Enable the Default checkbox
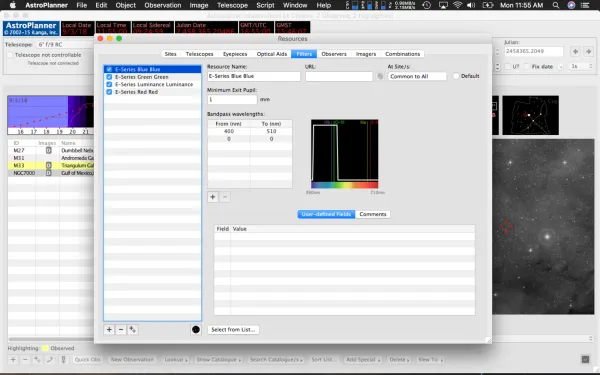 pyautogui.click(x=456, y=76)
